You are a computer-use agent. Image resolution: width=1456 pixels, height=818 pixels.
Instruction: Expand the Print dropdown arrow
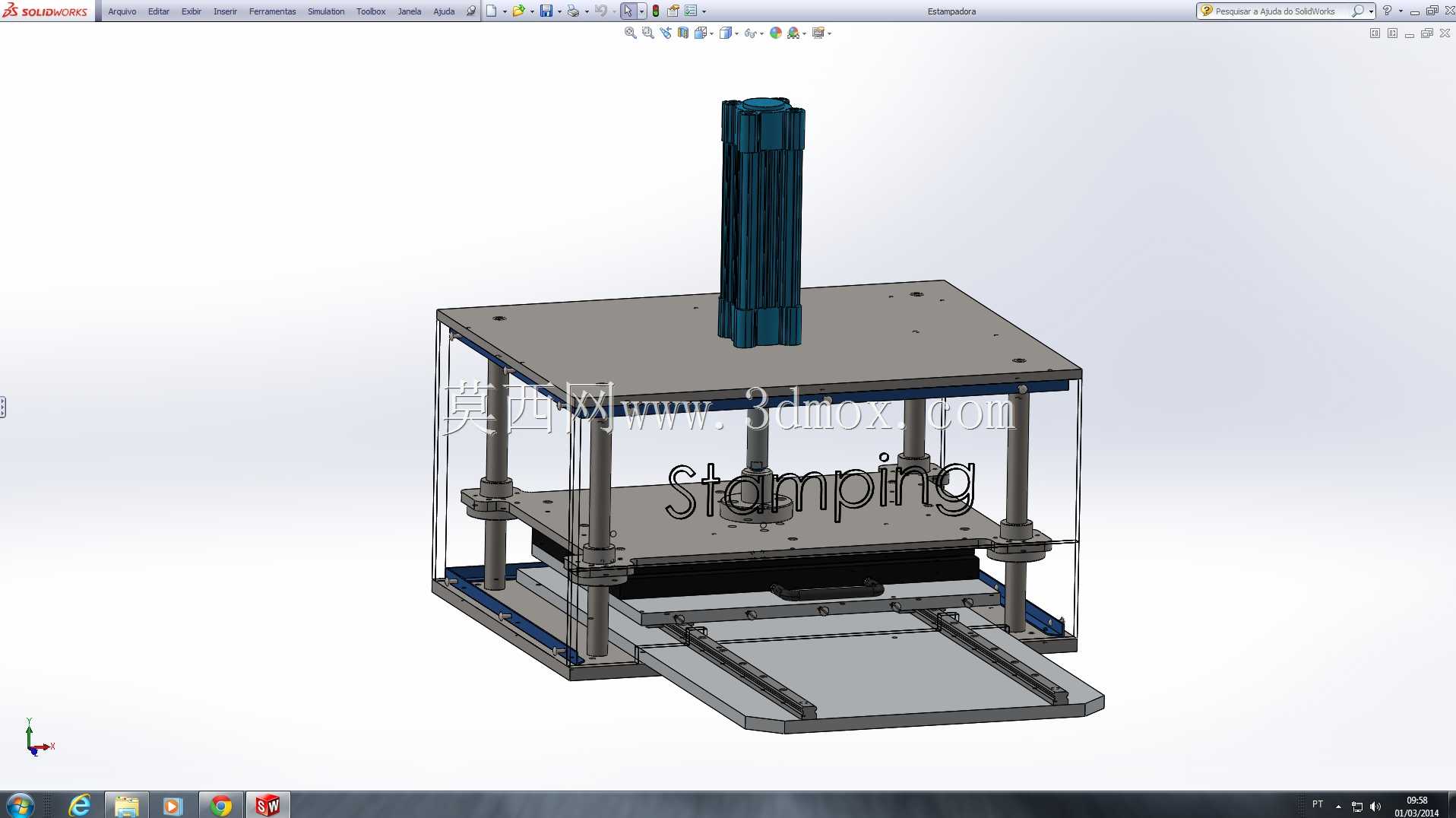point(587,11)
